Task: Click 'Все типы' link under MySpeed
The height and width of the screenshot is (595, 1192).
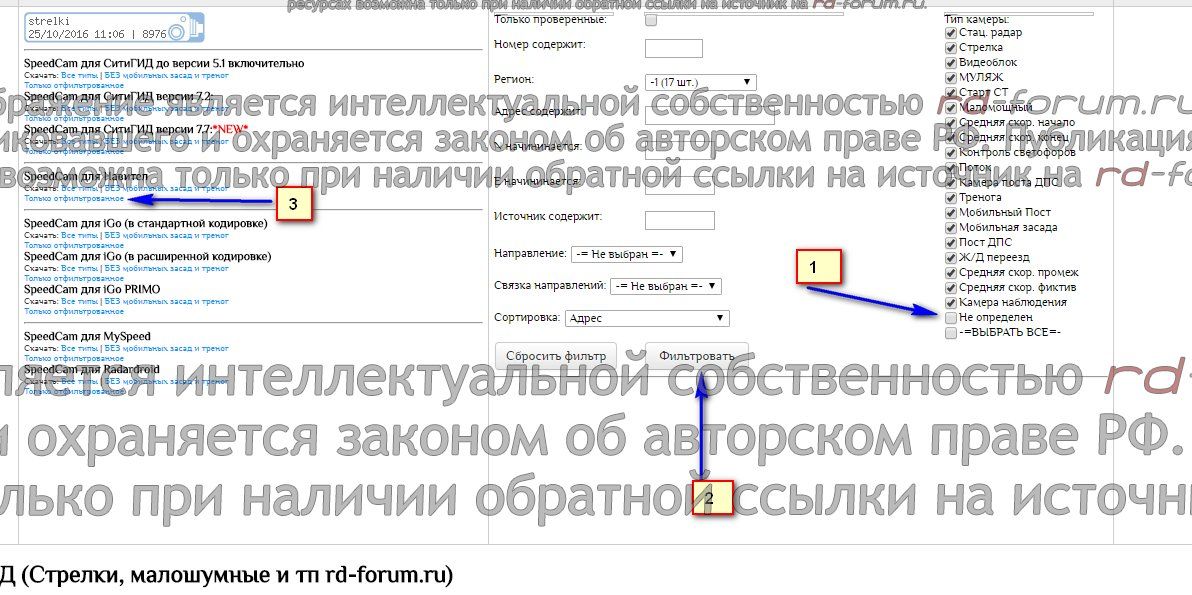Action: [80, 348]
